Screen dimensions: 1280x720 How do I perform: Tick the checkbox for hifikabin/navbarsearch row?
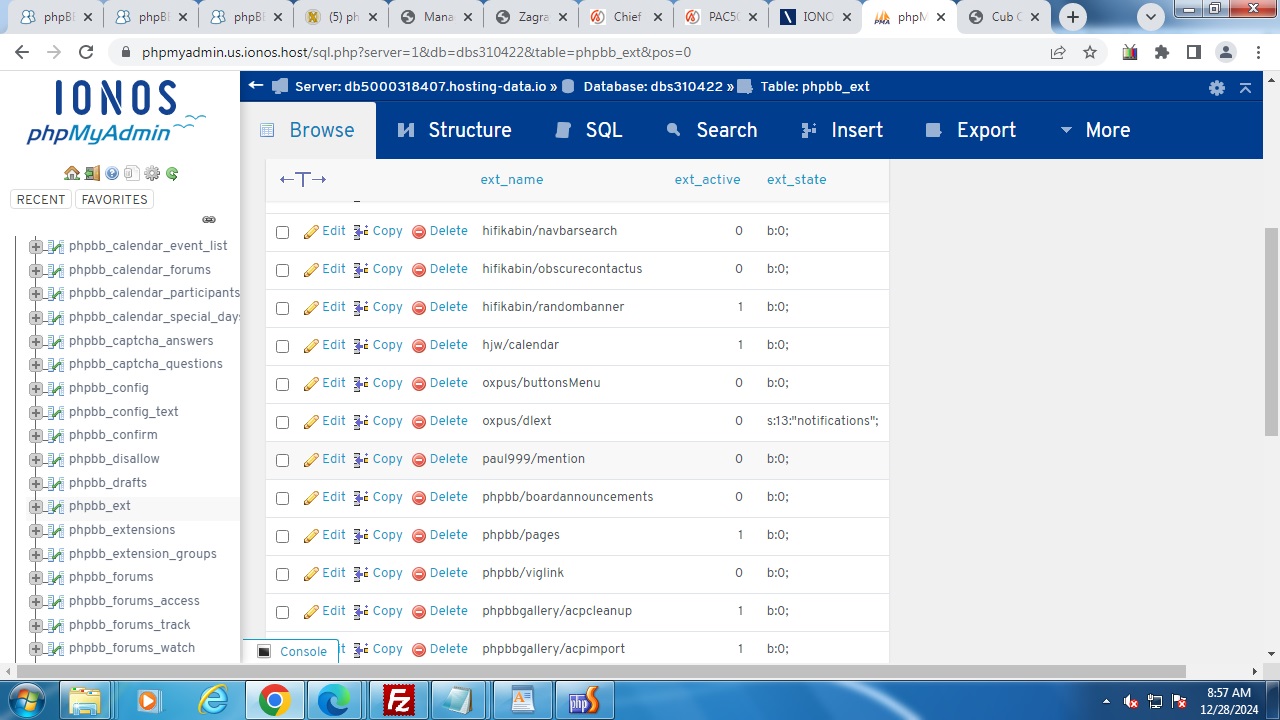(282, 232)
